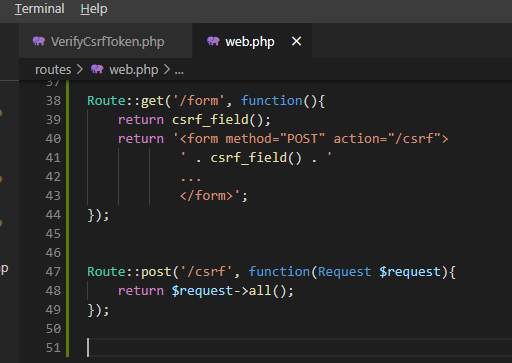Click Route::post on line 47

tap(129, 272)
